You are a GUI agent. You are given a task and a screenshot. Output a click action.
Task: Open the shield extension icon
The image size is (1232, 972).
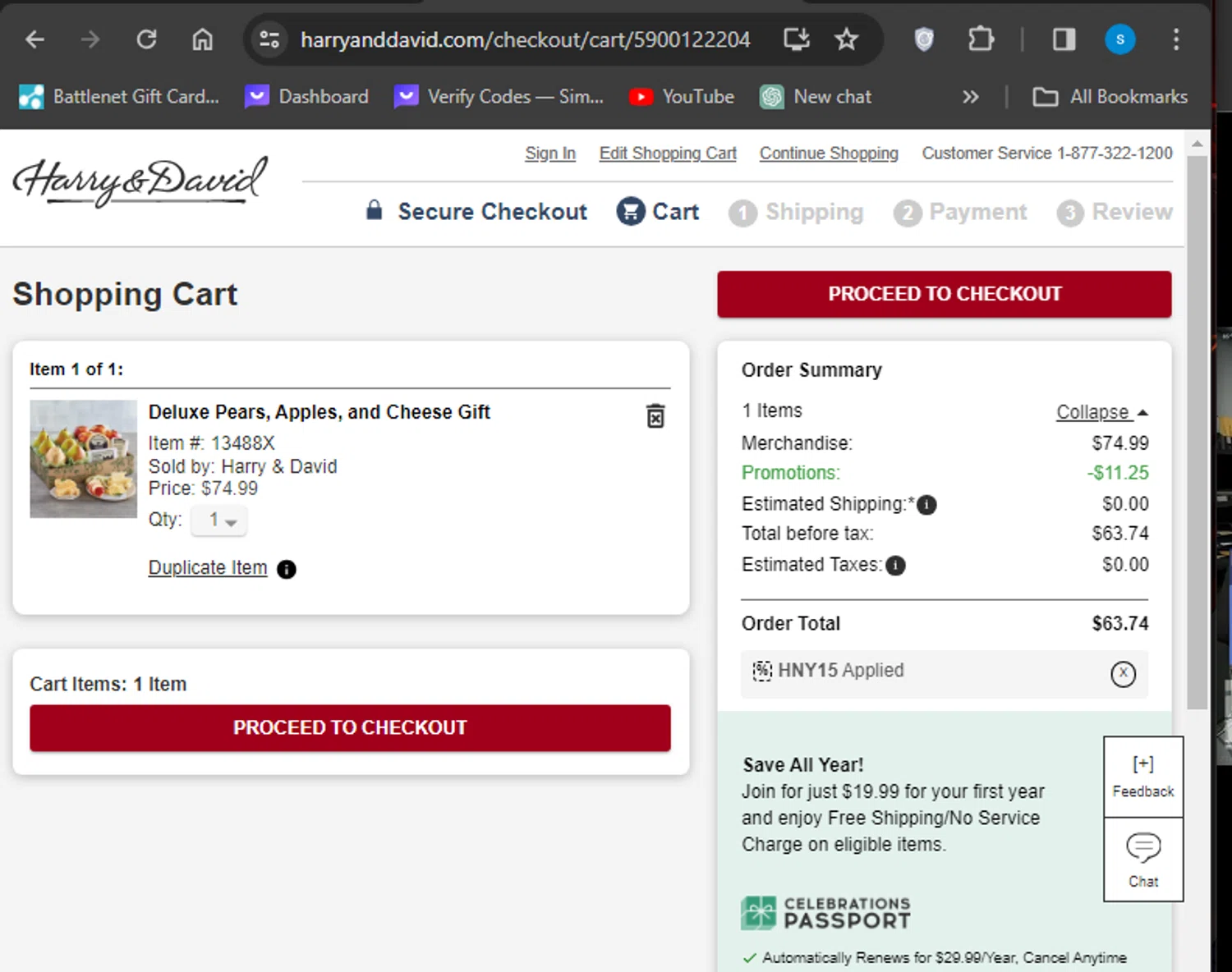click(x=924, y=39)
